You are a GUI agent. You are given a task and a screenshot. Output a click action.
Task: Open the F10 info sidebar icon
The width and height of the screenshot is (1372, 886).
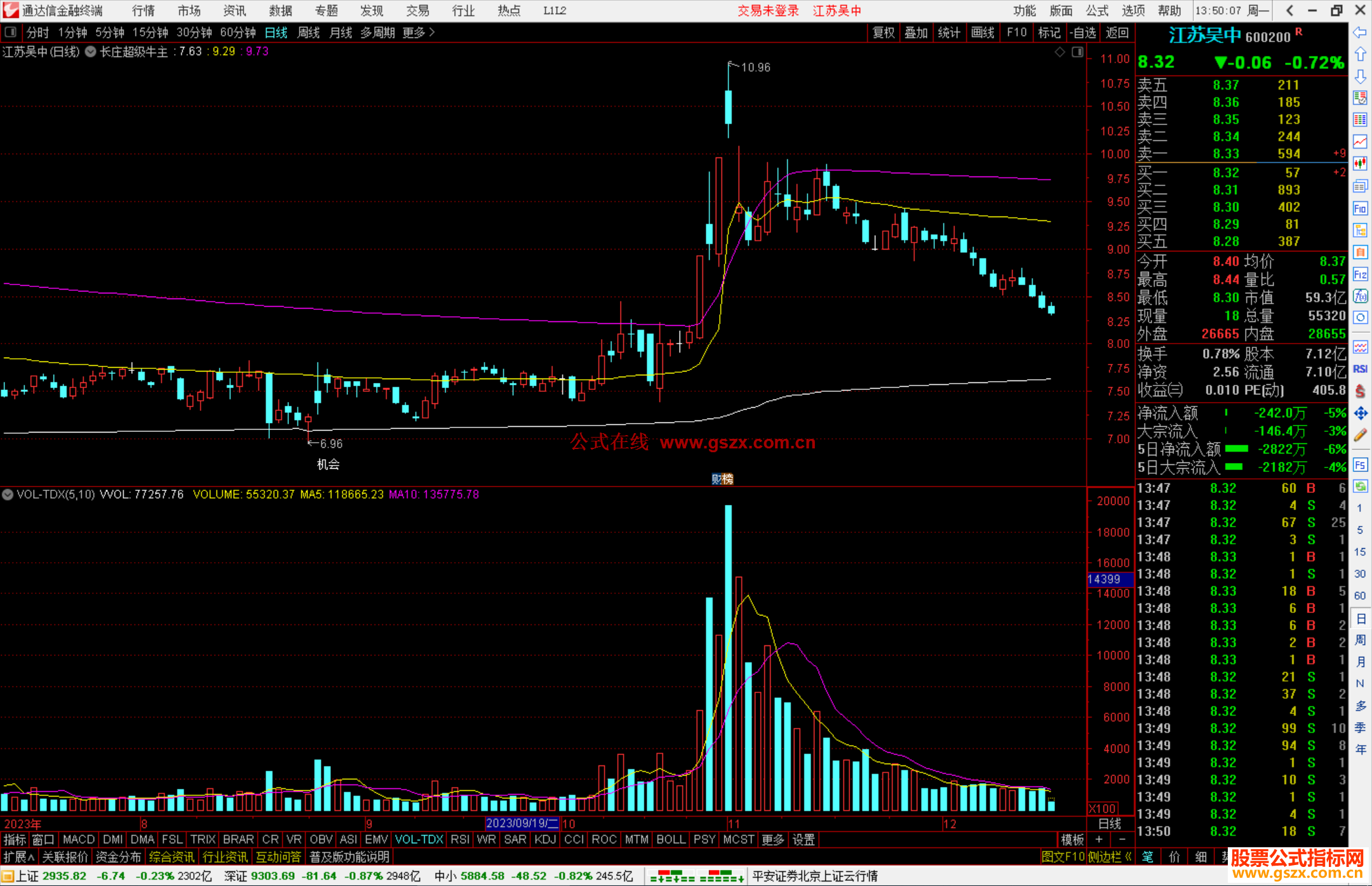tap(1360, 208)
